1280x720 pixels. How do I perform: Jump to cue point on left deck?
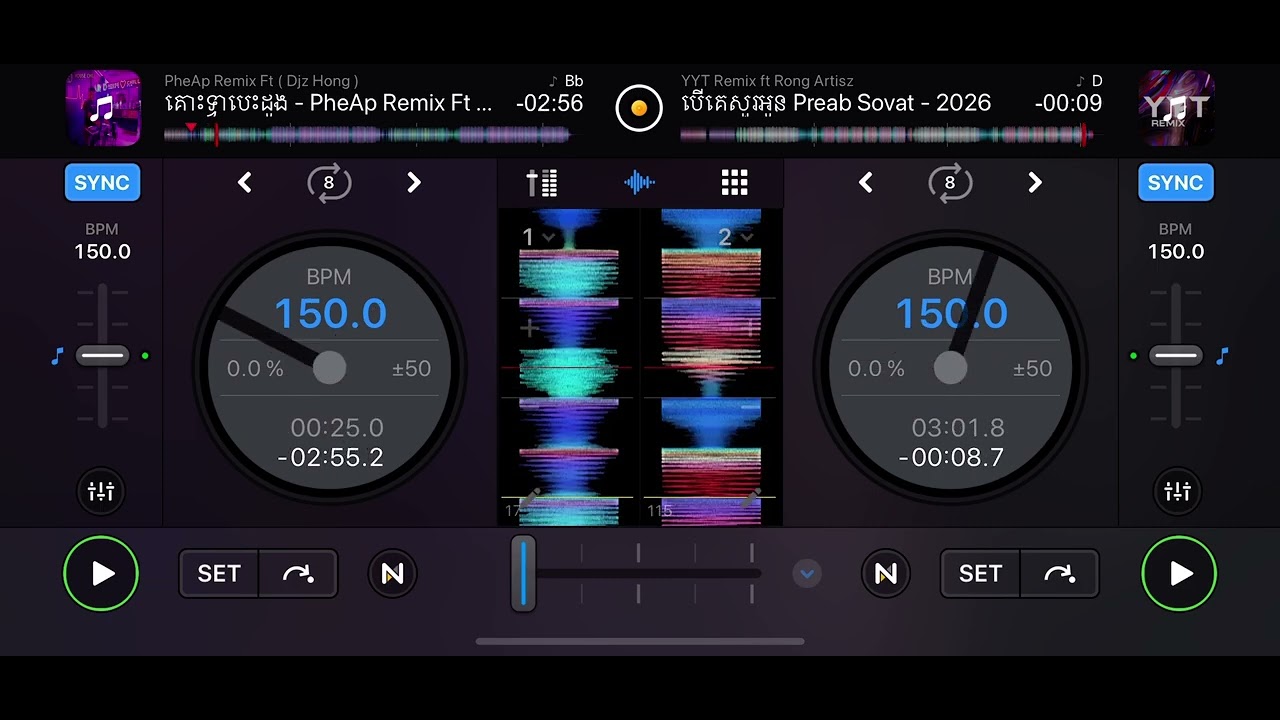coord(298,573)
